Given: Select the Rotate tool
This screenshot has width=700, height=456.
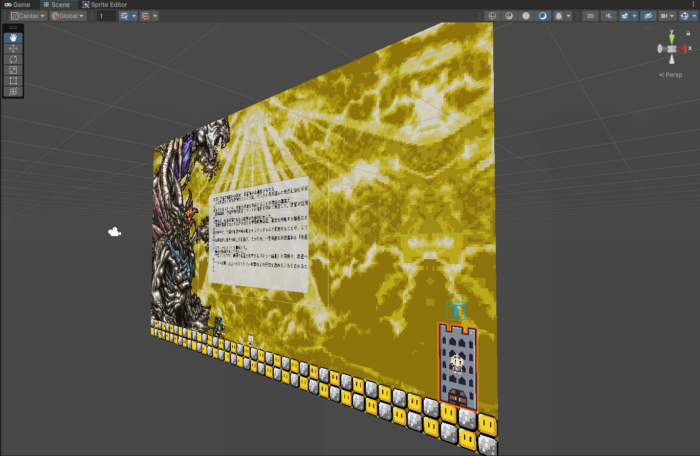Looking at the screenshot, I should point(13,59).
